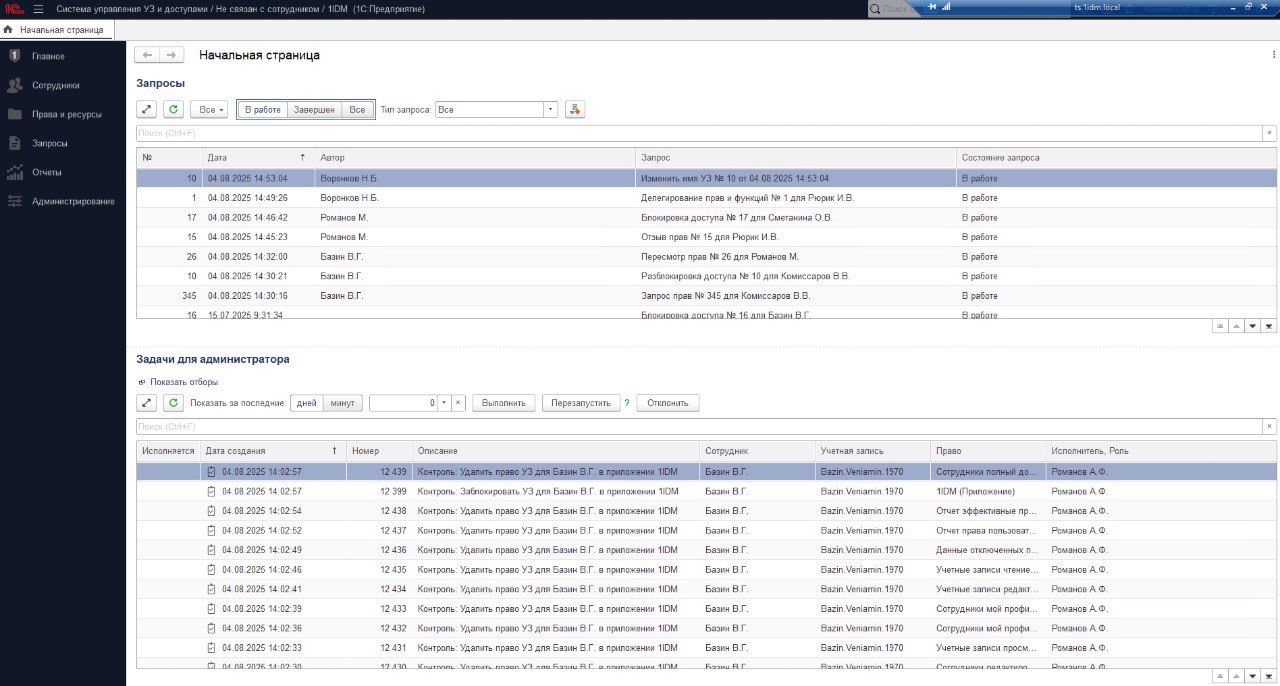Refresh the Запросы list
Screen dimensions: 1280x686
173,110
